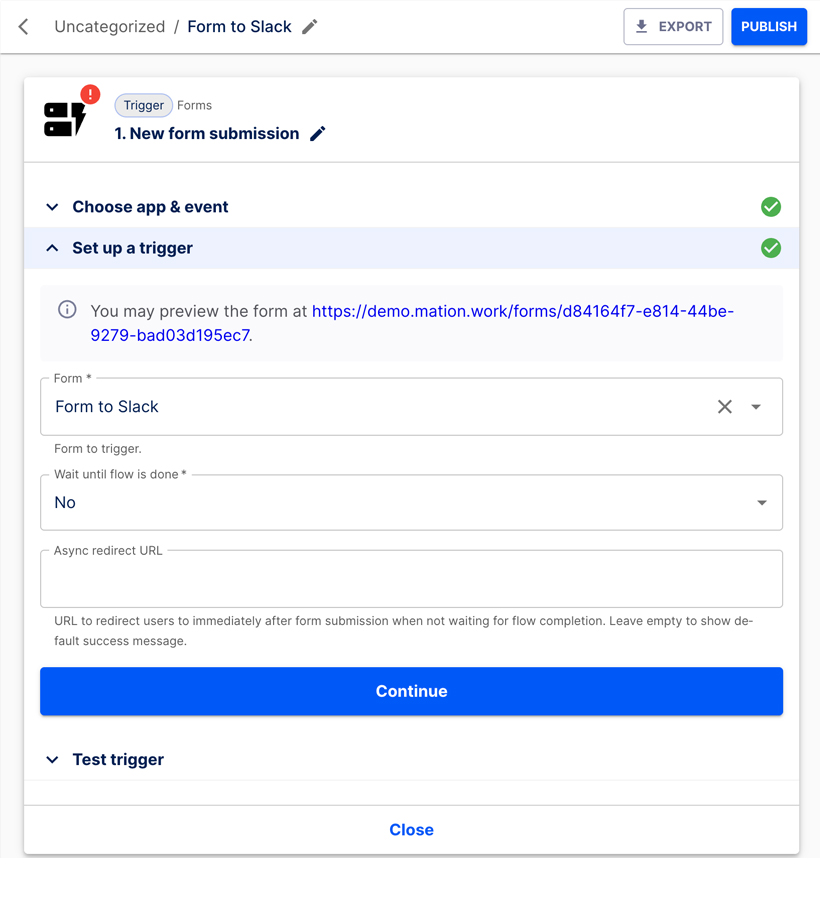Screen dimensions: 820x910
Task: Select the Form to Slack form value
Action: pos(106,407)
